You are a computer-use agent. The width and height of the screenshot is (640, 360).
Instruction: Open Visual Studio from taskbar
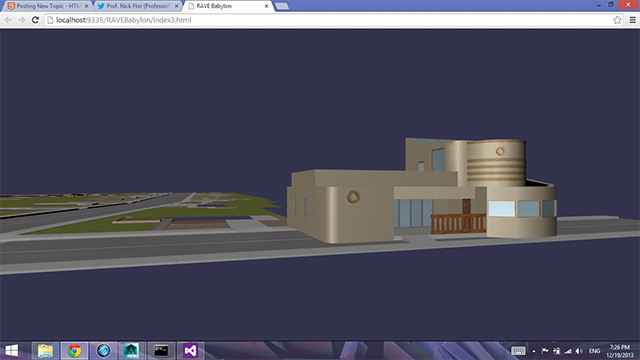click(x=190, y=351)
